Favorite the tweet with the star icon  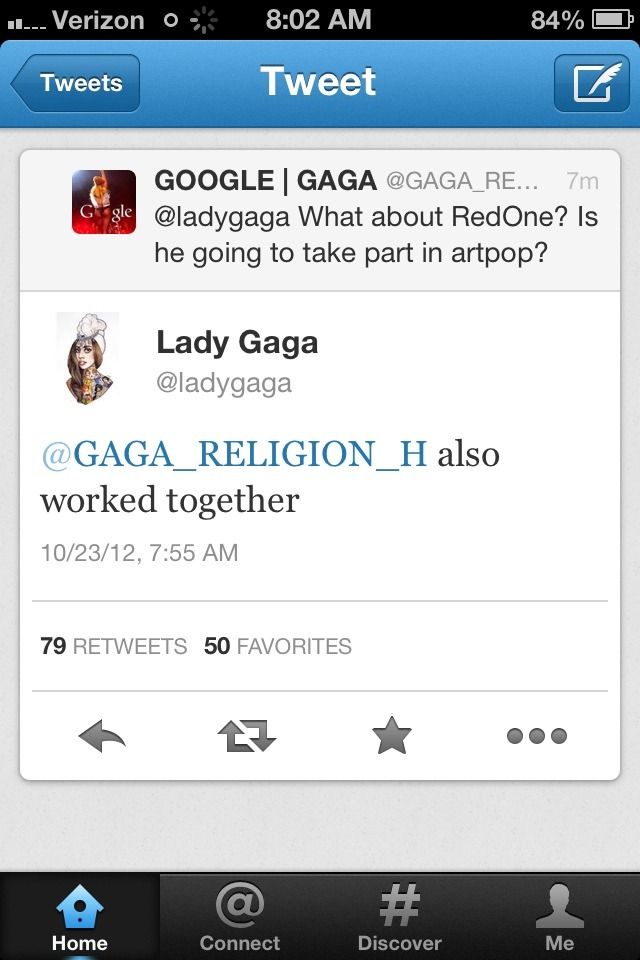point(392,735)
